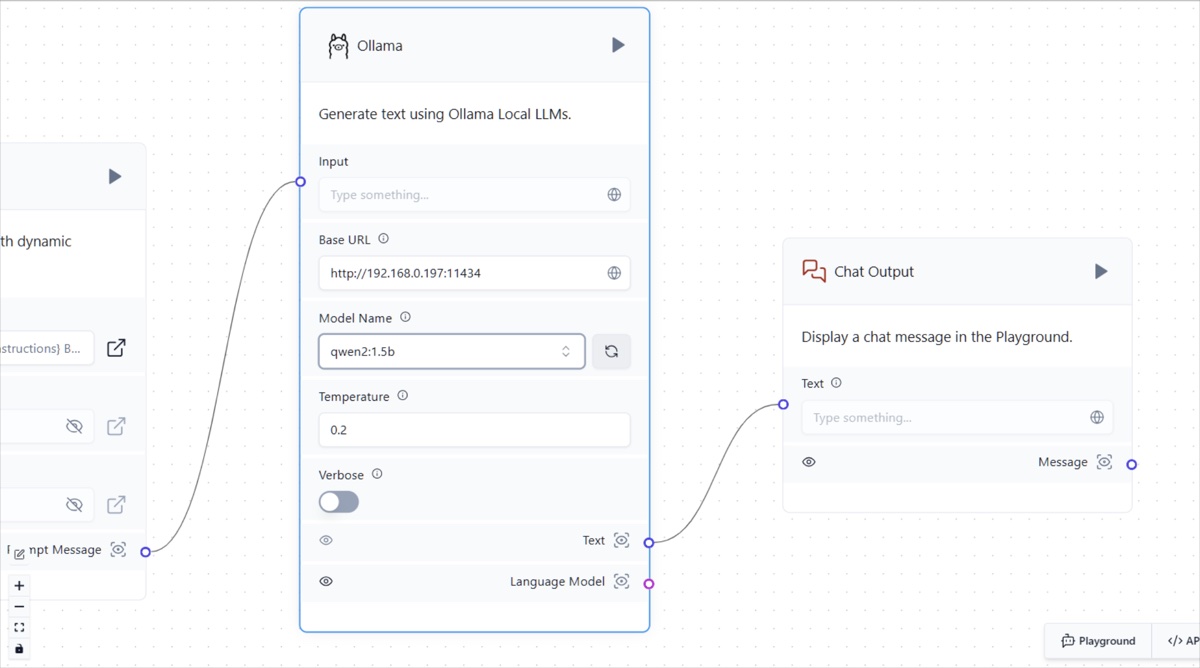Toggle visibility of Ollama Text output
This screenshot has height=668, width=1200.
[x=326, y=541]
